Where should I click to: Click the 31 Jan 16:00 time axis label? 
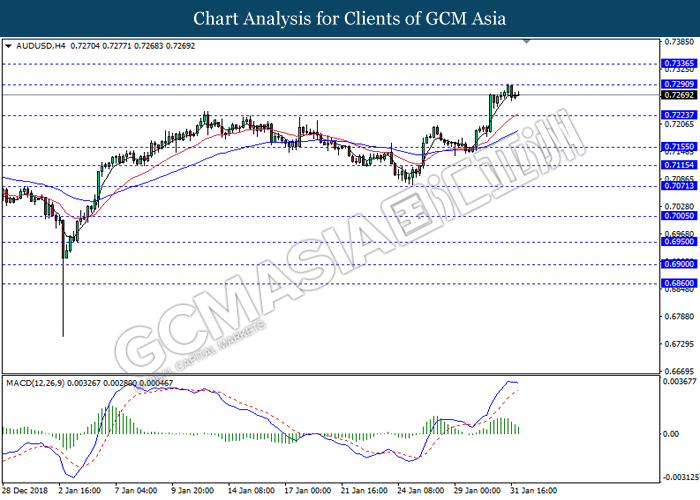tap(532, 491)
